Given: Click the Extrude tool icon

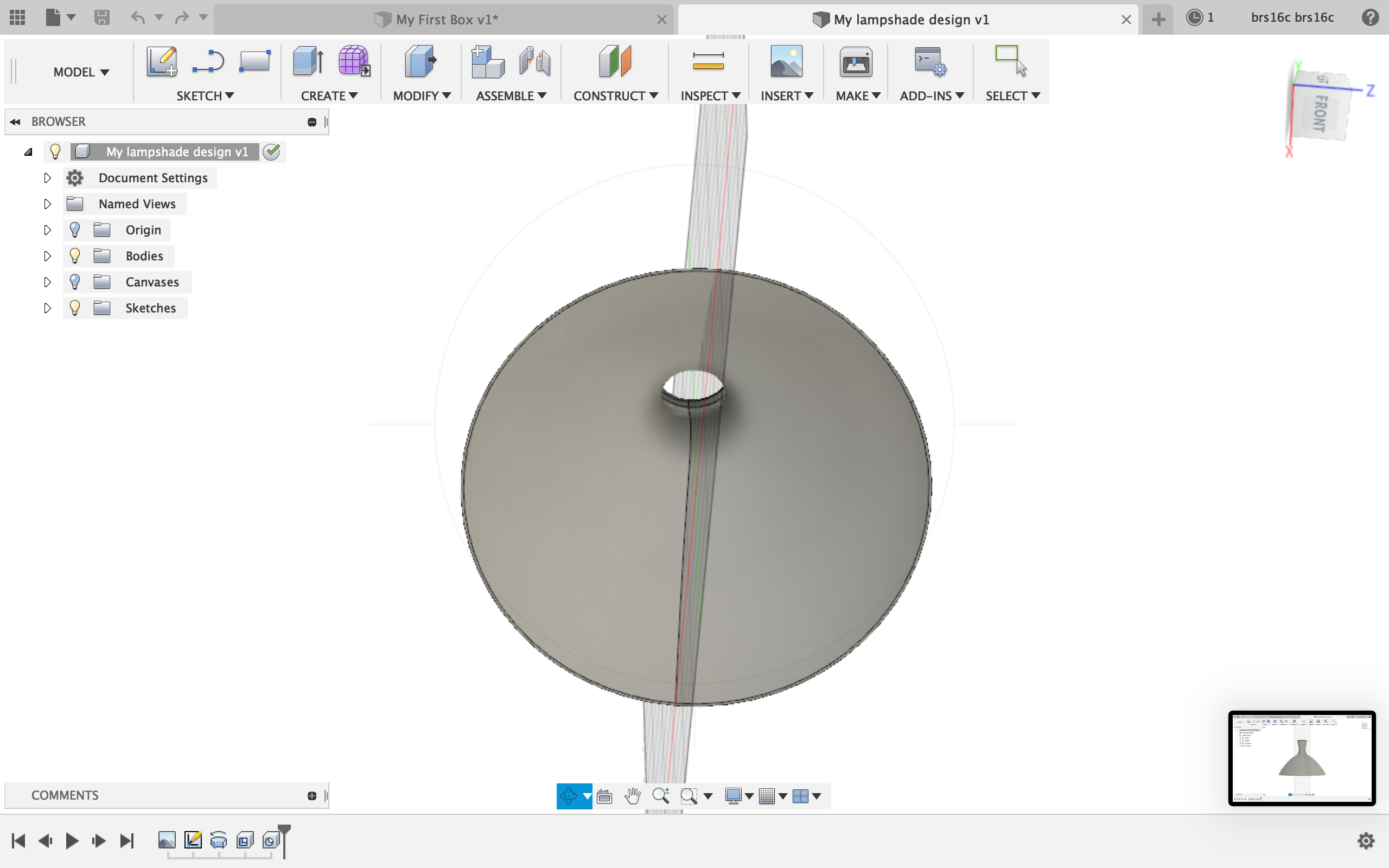Looking at the screenshot, I should tap(308, 61).
